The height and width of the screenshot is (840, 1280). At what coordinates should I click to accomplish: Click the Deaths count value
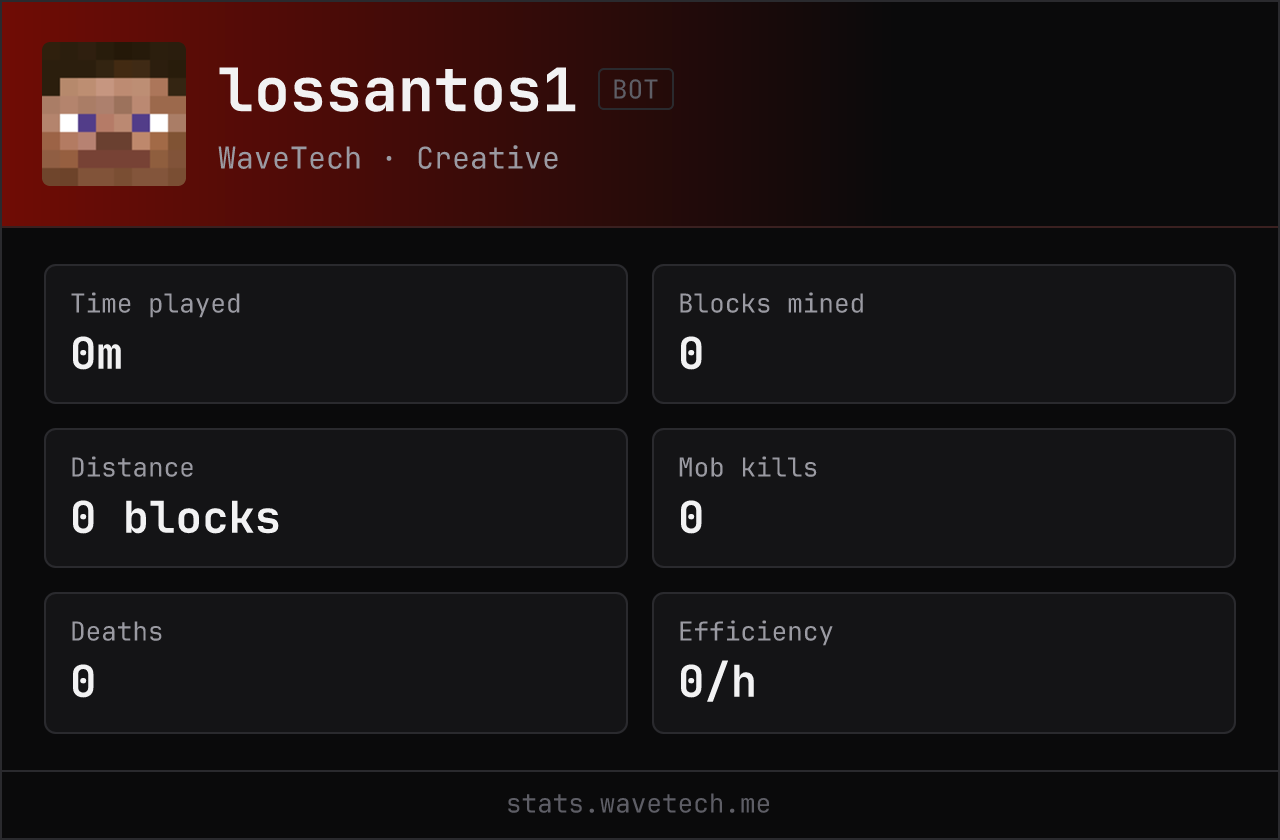(x=83, y=682)
